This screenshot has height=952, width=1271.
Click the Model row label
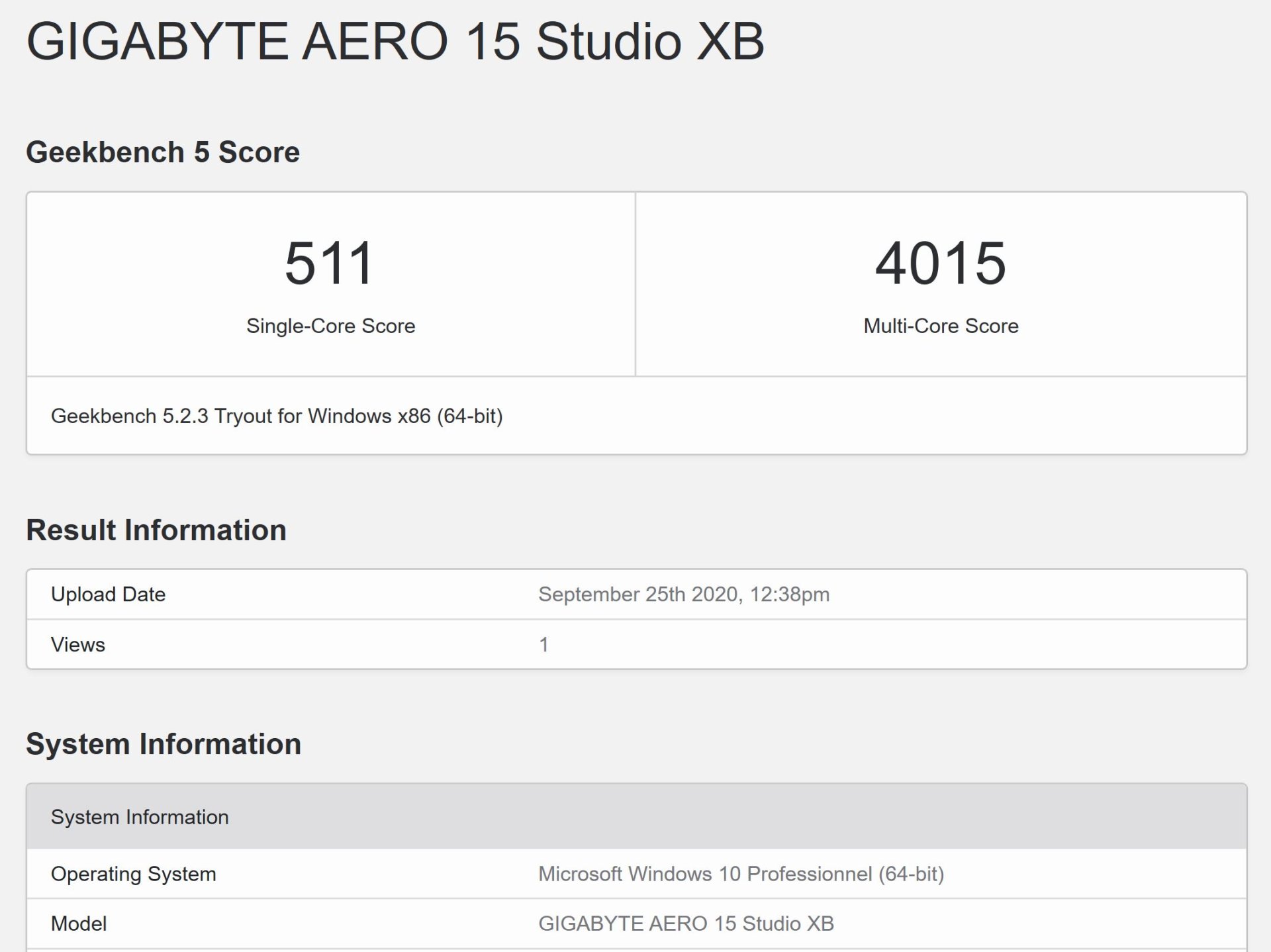79,924
